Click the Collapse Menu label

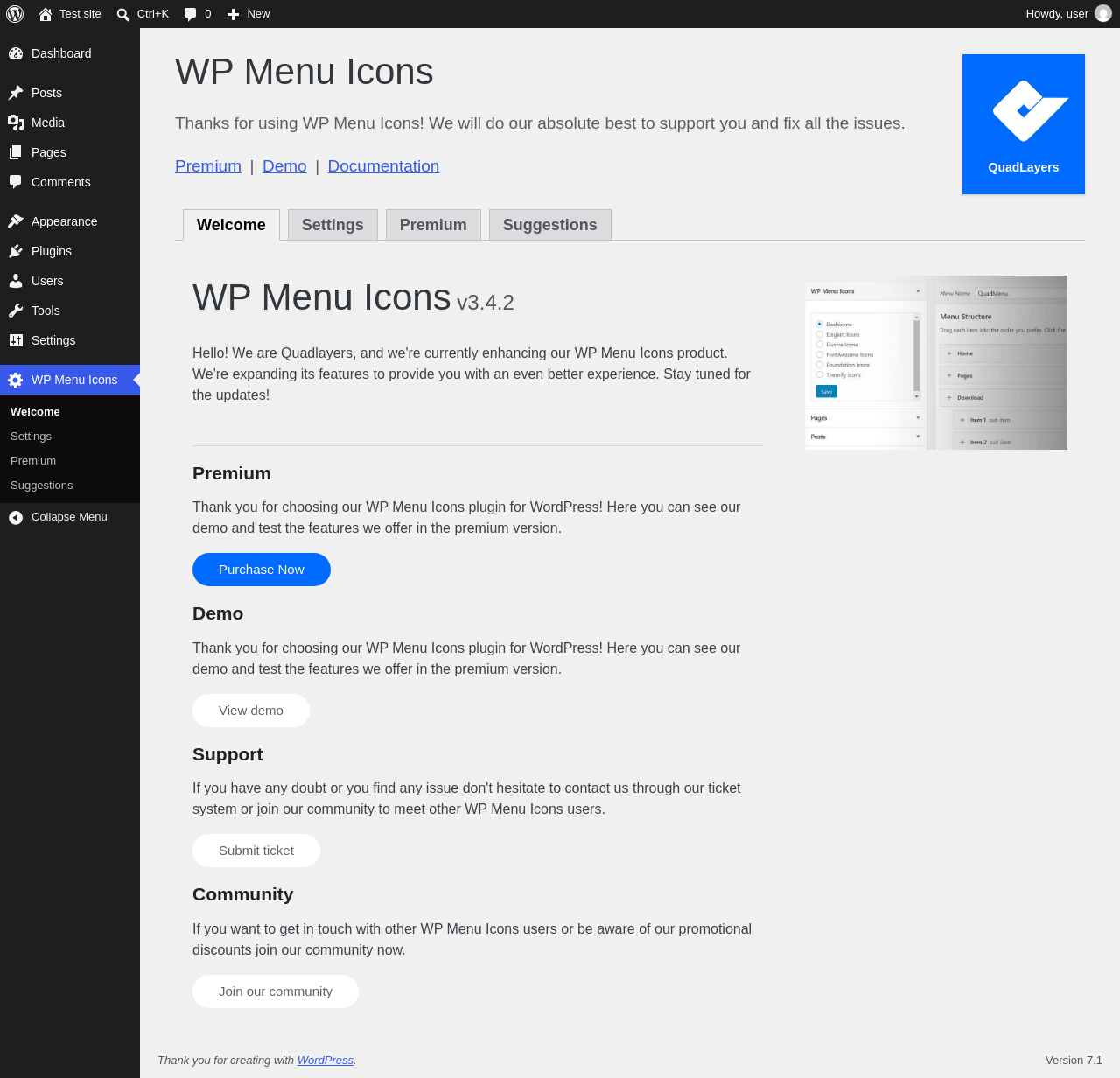[69, 517]
